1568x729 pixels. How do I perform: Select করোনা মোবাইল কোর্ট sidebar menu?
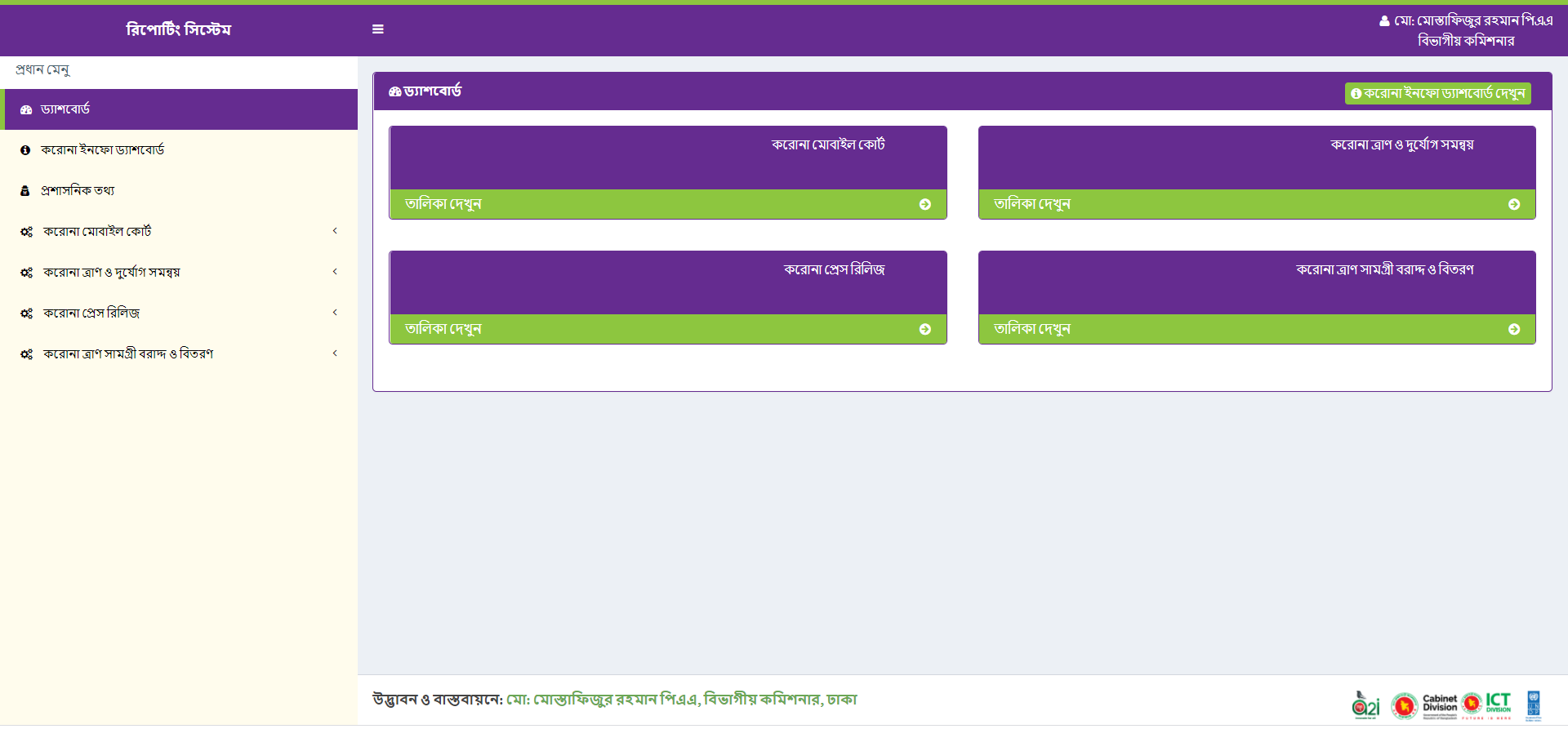click(x=179, y=232)
